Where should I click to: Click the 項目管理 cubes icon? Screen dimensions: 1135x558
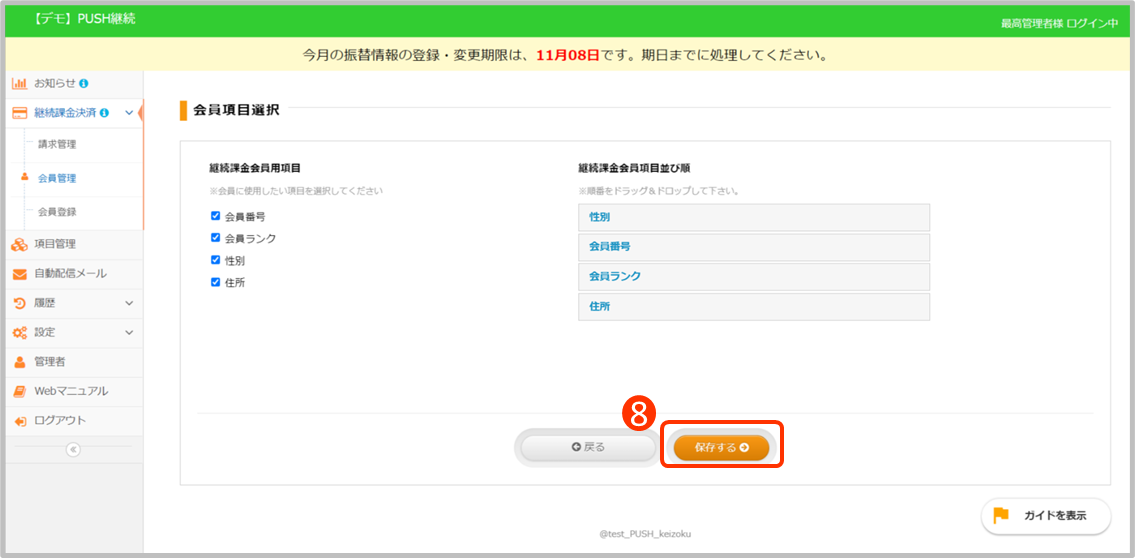[19, 244]
